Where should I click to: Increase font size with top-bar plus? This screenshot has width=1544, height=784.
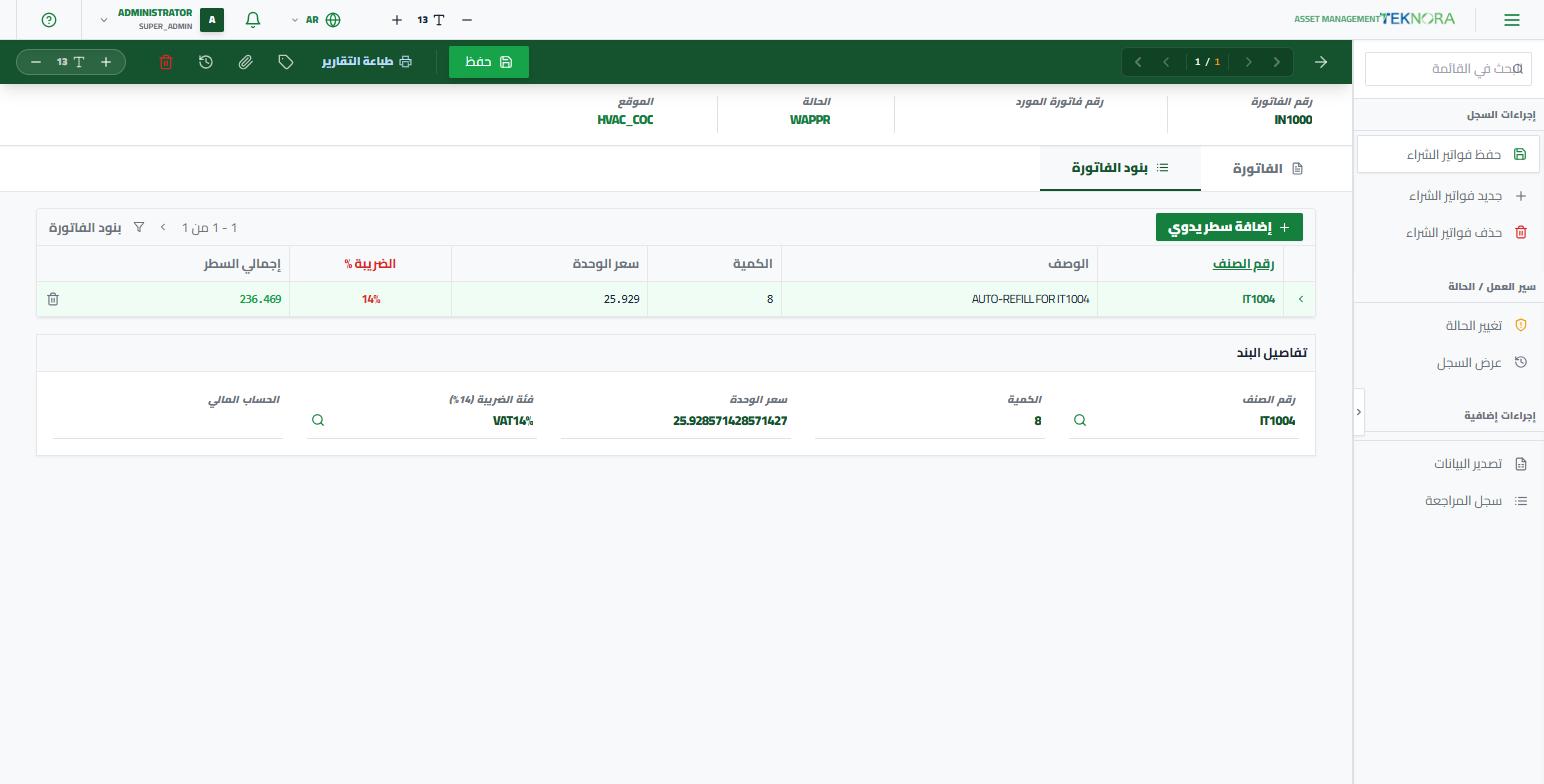click(397, 20)
